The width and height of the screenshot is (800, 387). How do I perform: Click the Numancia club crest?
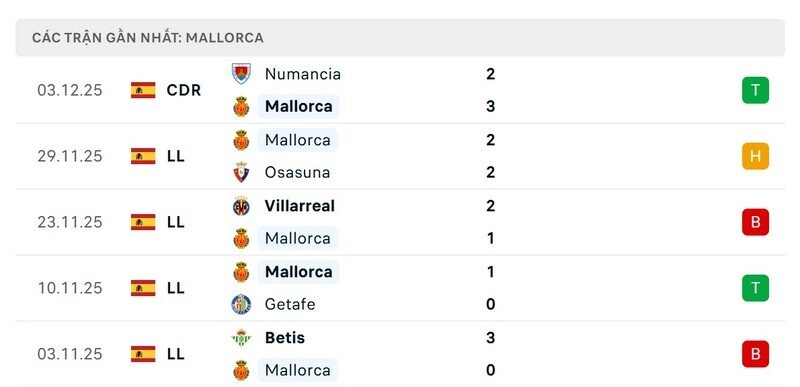coord(241,74)
